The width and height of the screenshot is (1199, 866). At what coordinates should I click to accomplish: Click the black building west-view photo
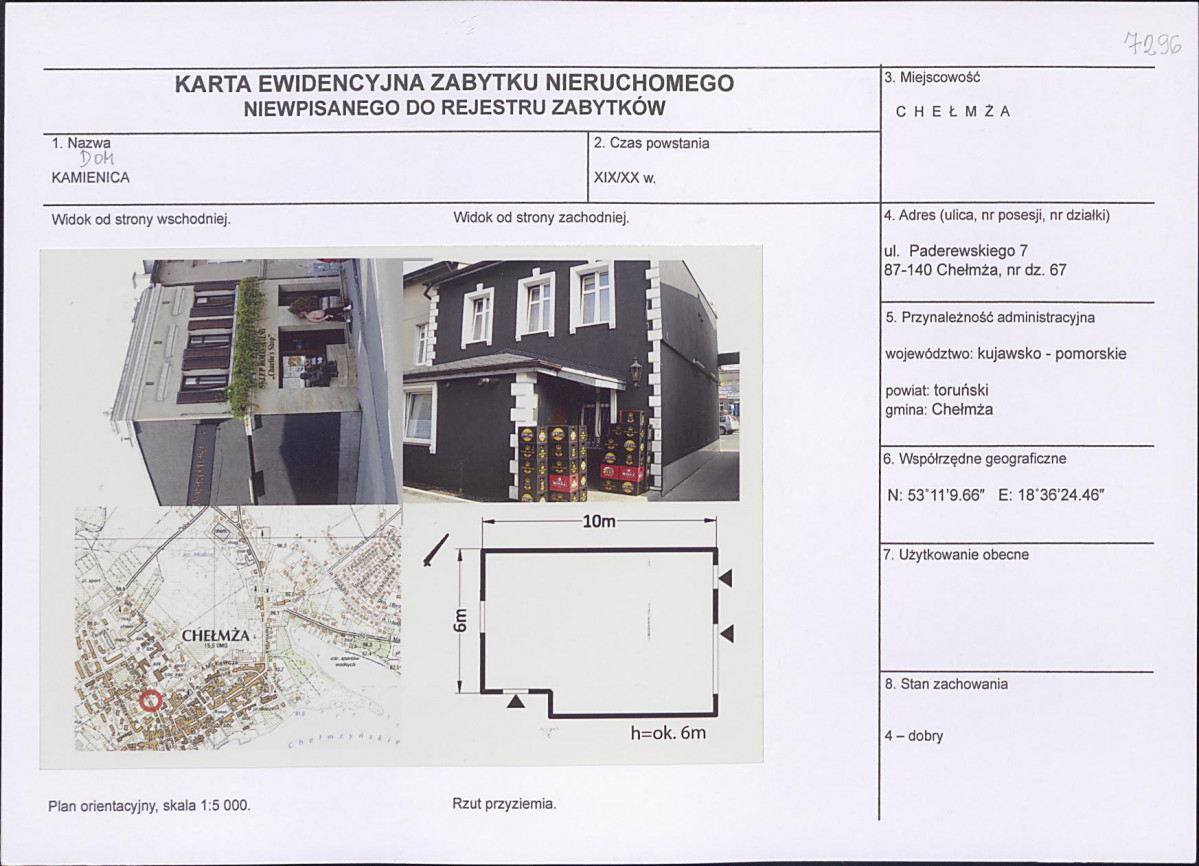[x=571, y=381]
